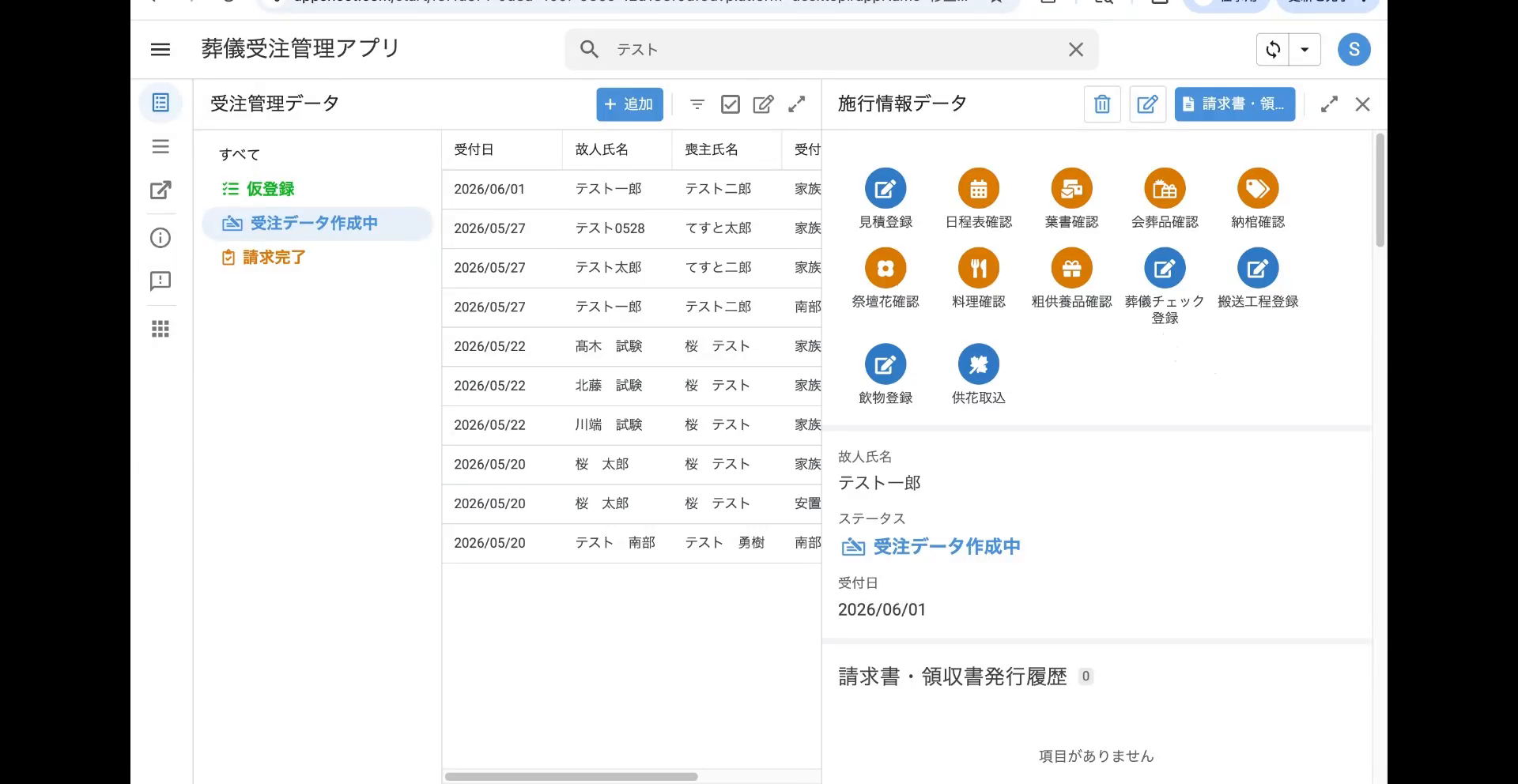The image size is (1518, 784).
Task: Select the 受注データ作成中 status filter
Action: point(317,223)
